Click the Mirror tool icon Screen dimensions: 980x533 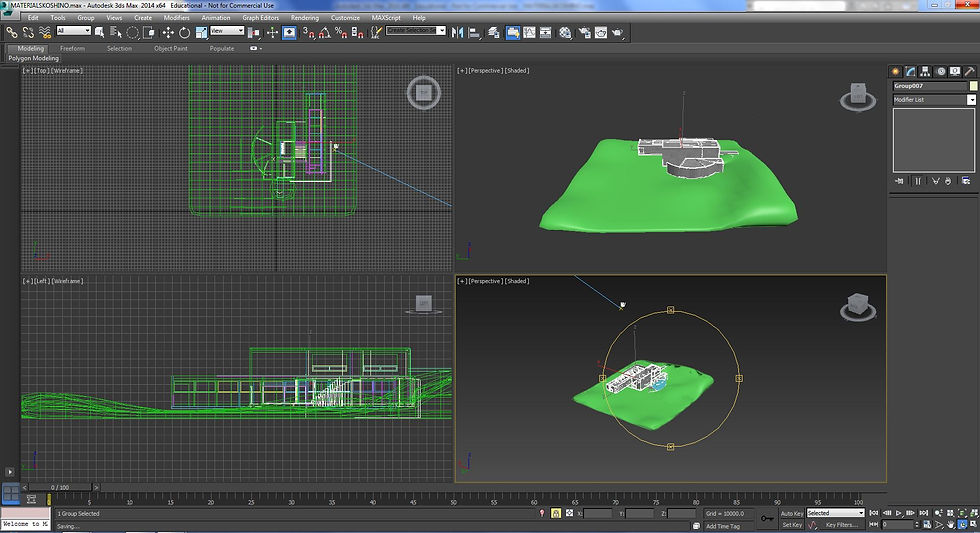click(x=458, y=32)
